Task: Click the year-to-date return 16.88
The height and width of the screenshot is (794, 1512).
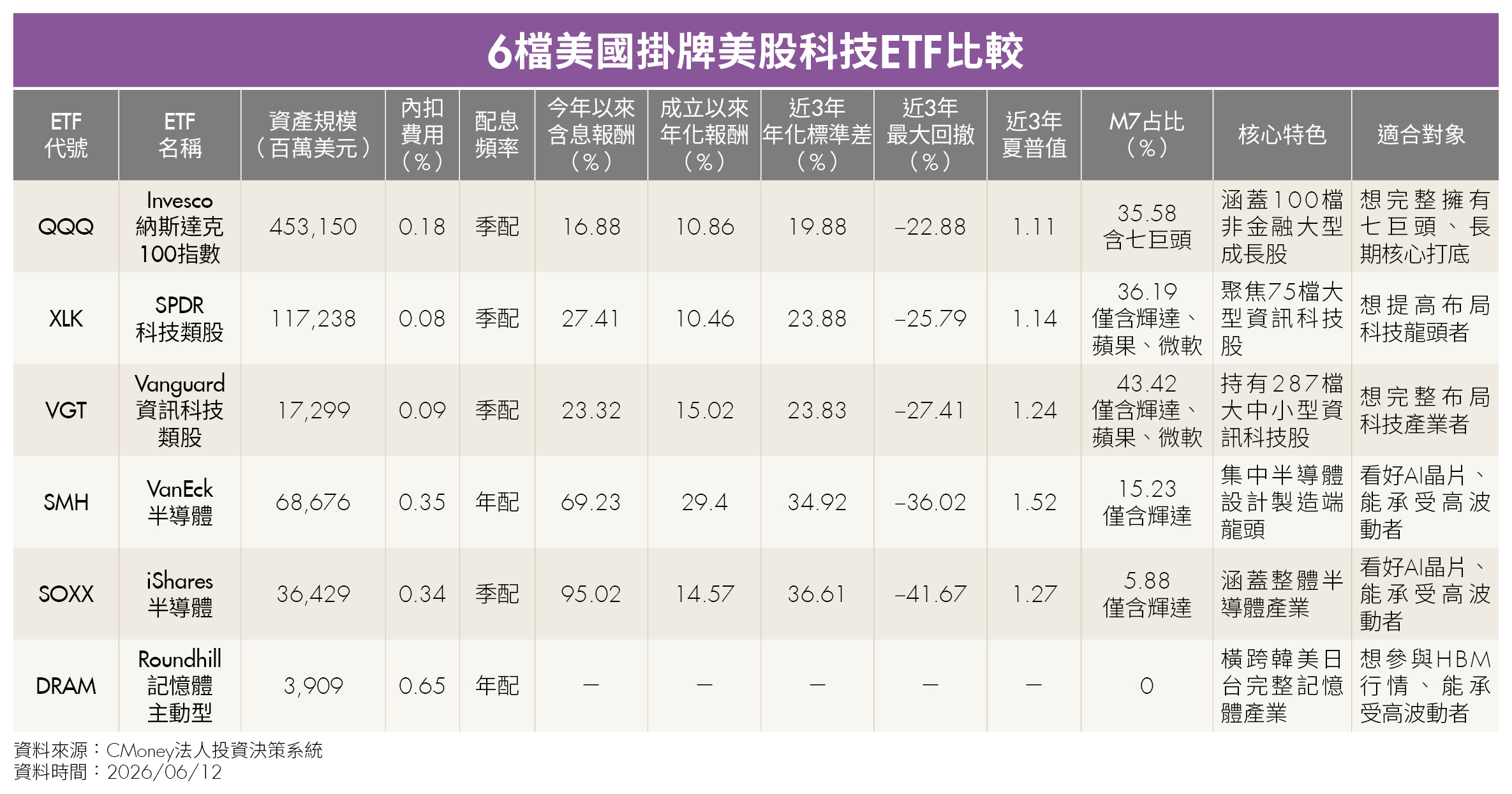Action: click(x=591, y=226)
